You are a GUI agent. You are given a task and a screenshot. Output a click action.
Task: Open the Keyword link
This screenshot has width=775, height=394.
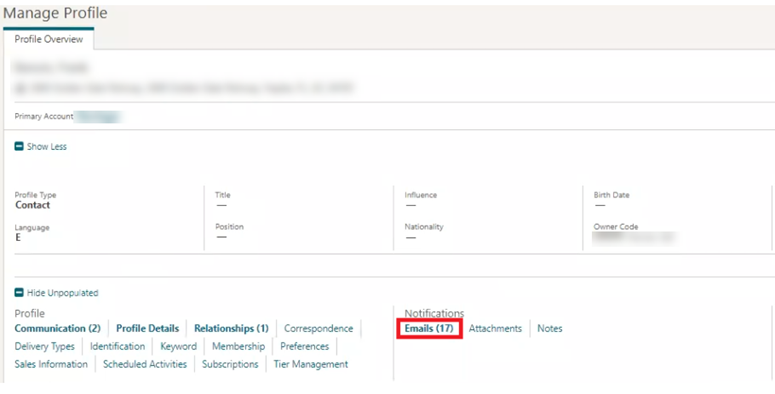click(178, 347)
